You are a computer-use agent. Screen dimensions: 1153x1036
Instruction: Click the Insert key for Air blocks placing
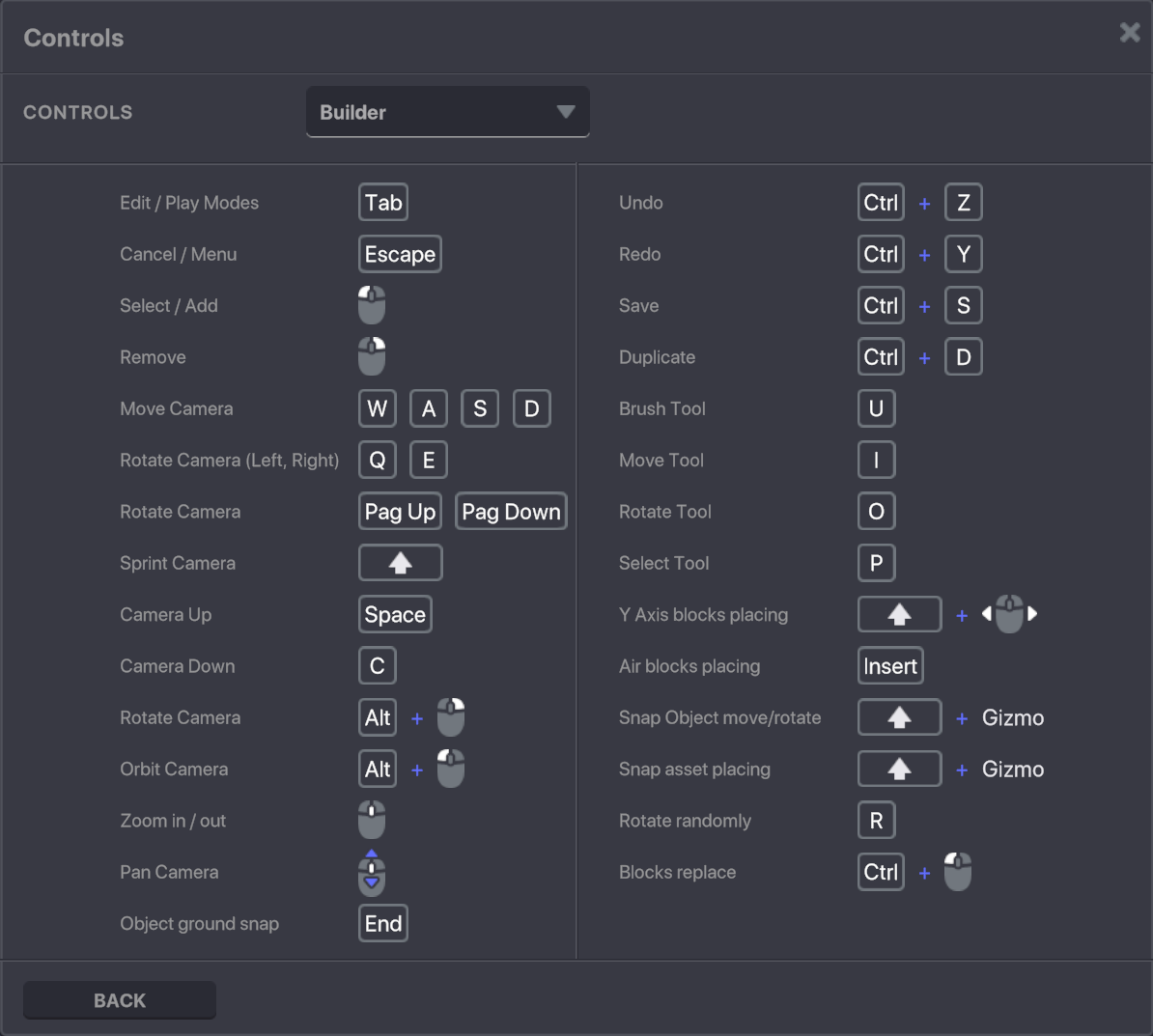pos(890,666)
